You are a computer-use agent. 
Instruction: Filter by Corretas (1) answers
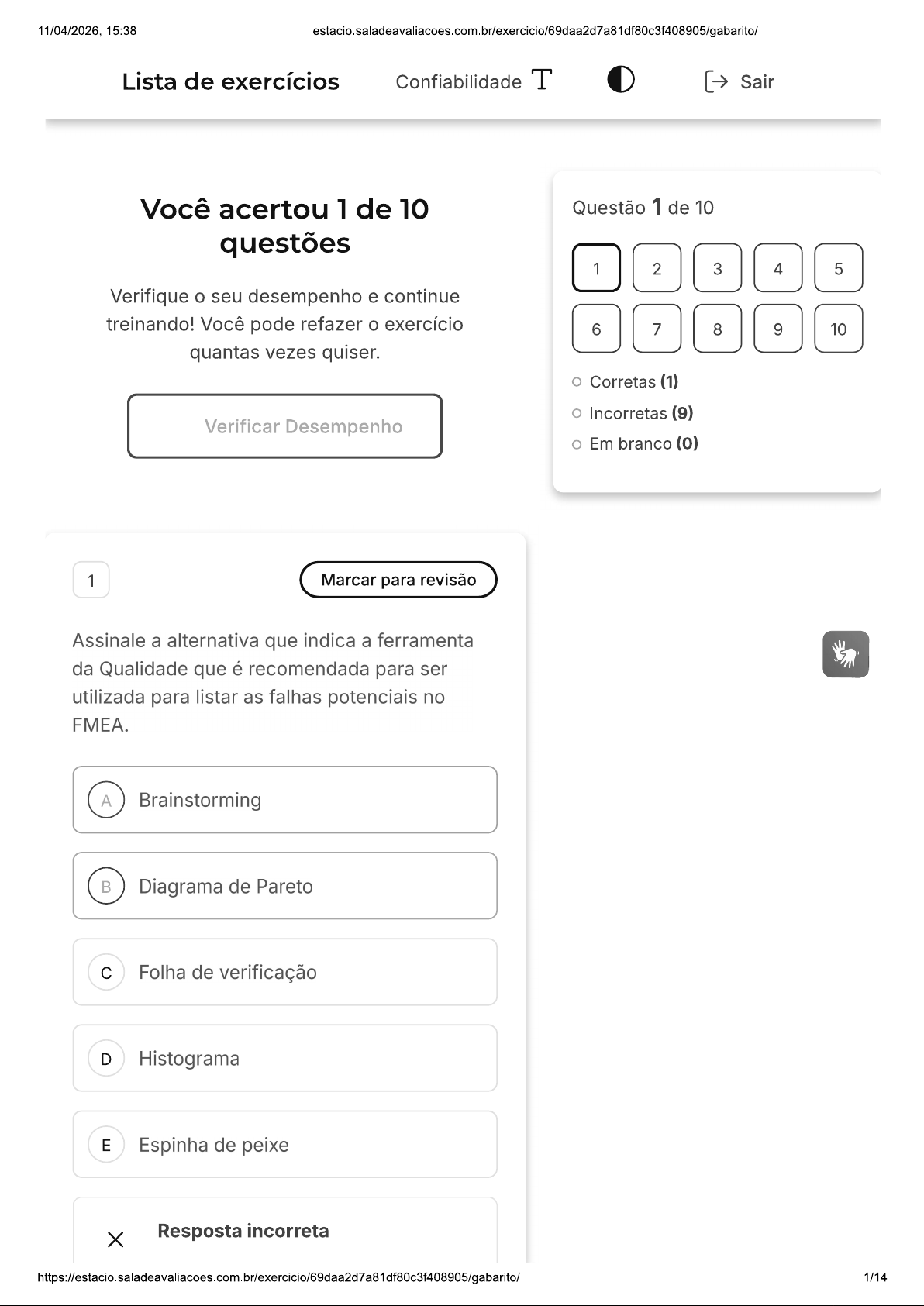point(633,382)
